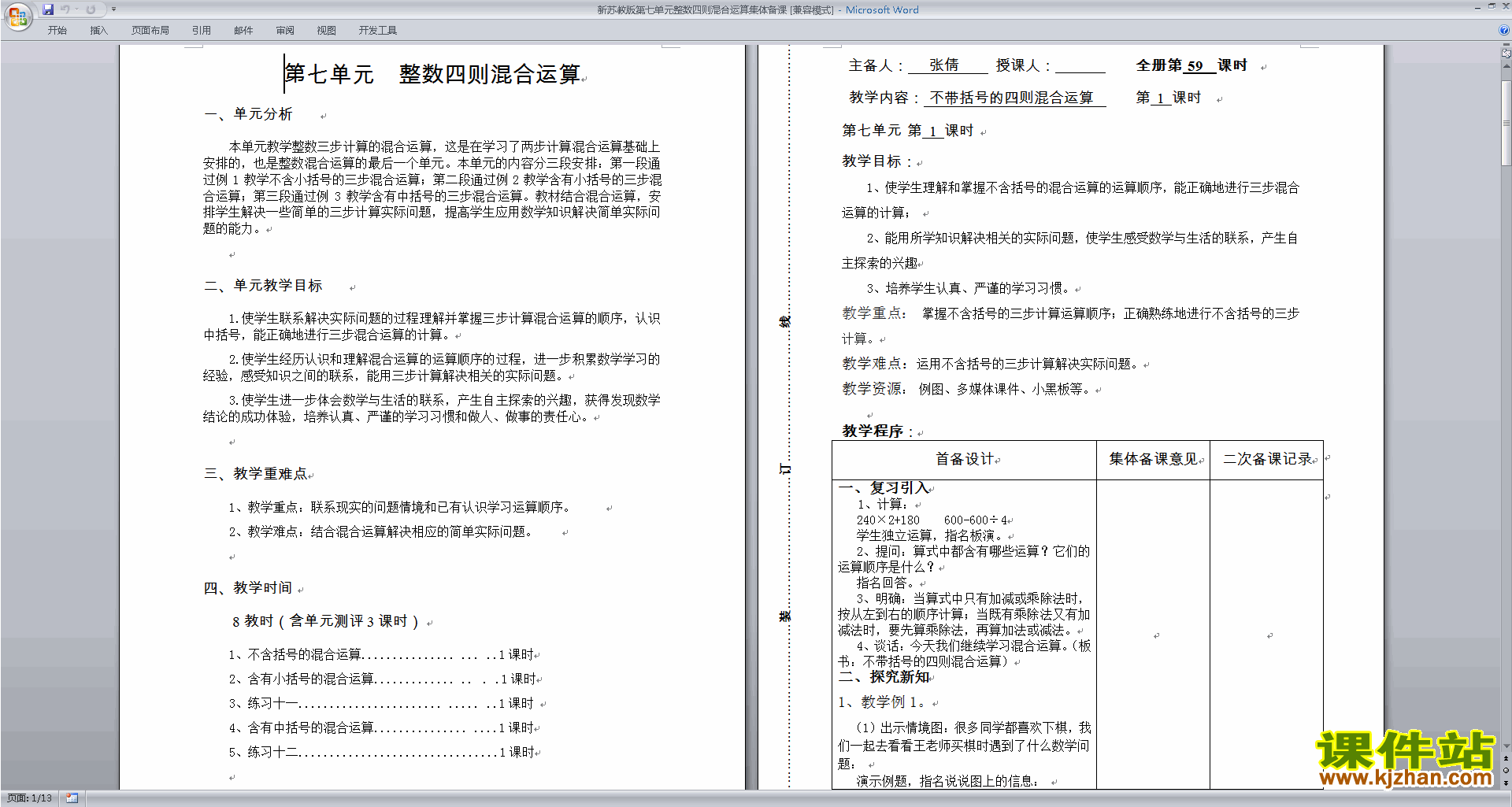
Task: Switch to the 视图 tab
Action: (x=326, y=31)
